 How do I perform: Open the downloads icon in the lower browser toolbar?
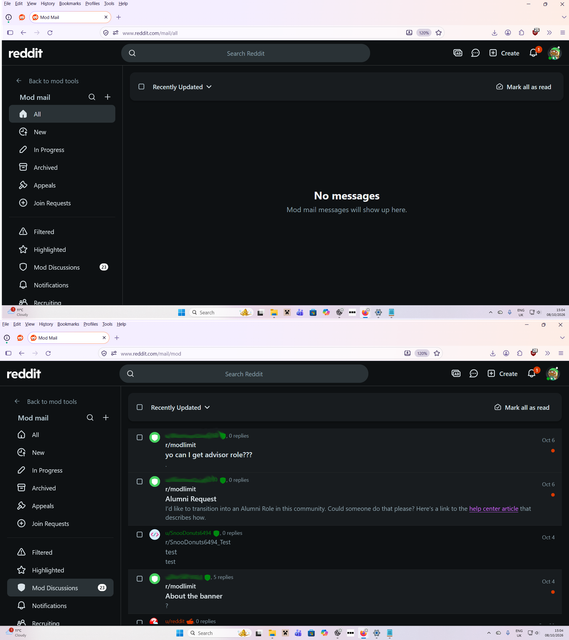coord(493,353)
